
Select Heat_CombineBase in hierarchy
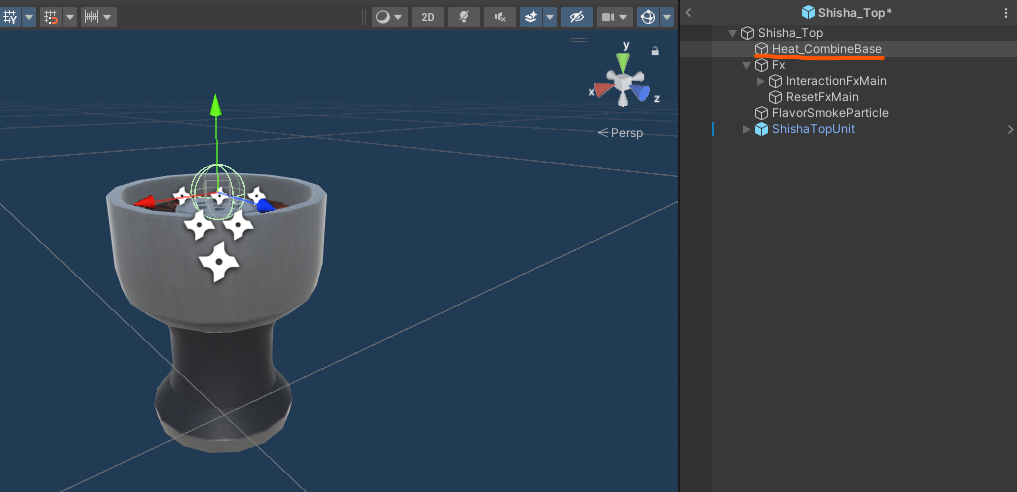coord(826,49)
